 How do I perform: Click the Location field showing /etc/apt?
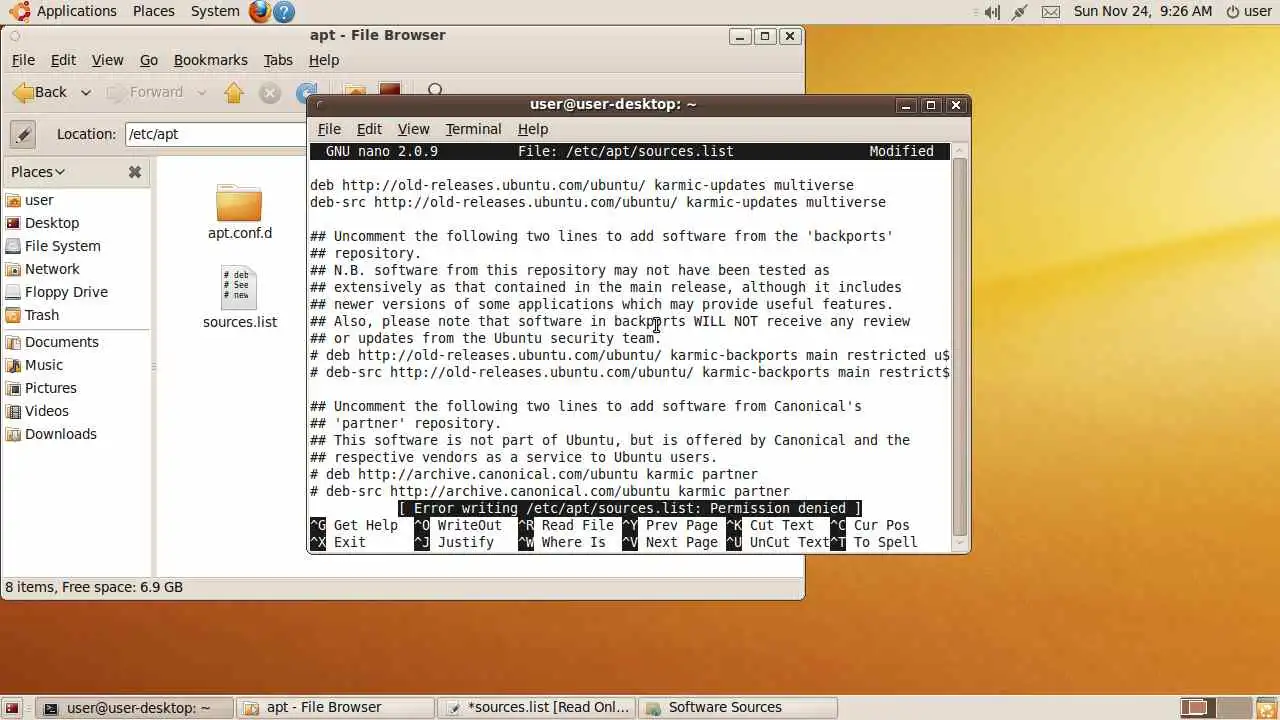coord(215,134)
